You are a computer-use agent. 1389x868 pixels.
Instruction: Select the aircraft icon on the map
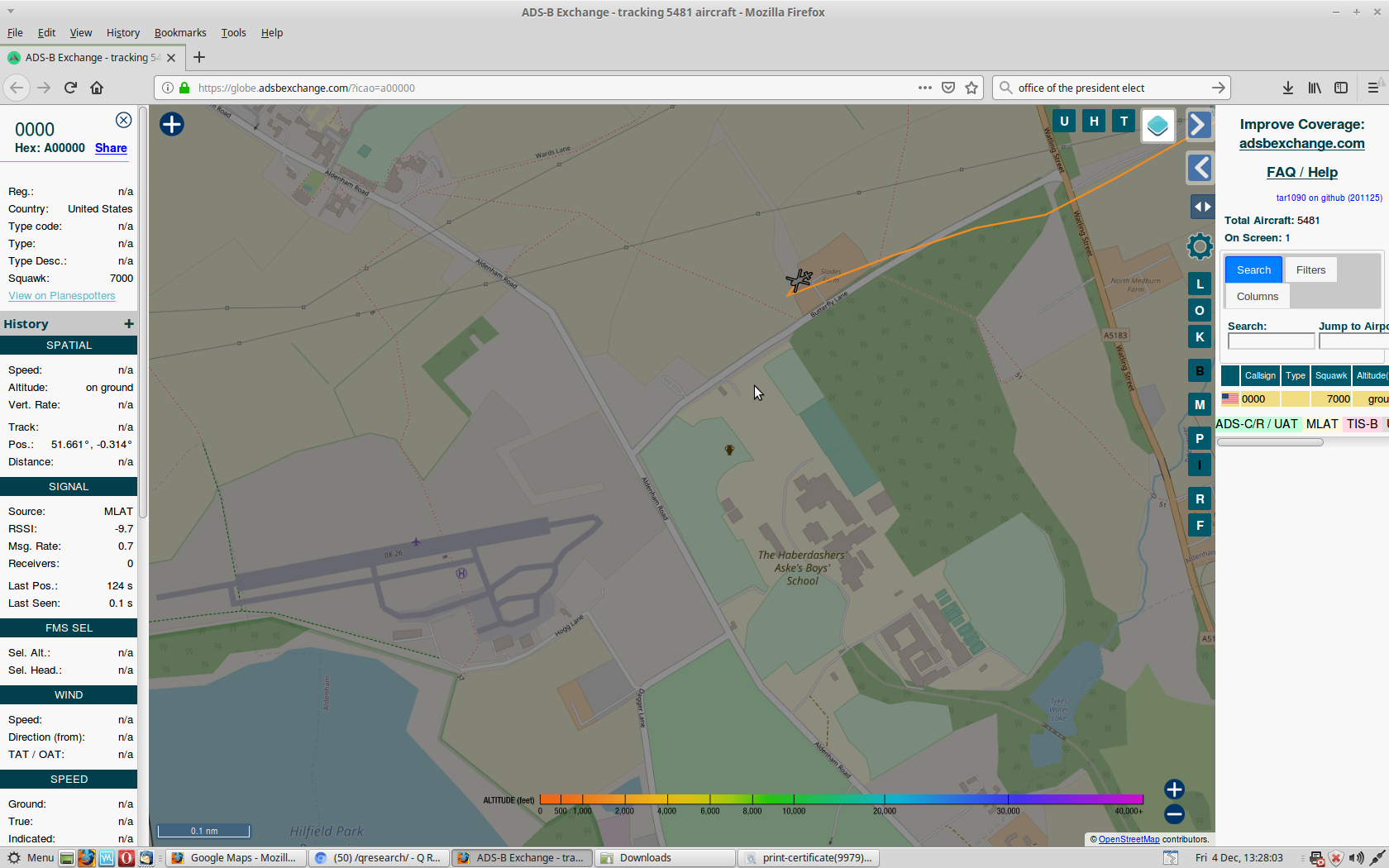point(799,280)
